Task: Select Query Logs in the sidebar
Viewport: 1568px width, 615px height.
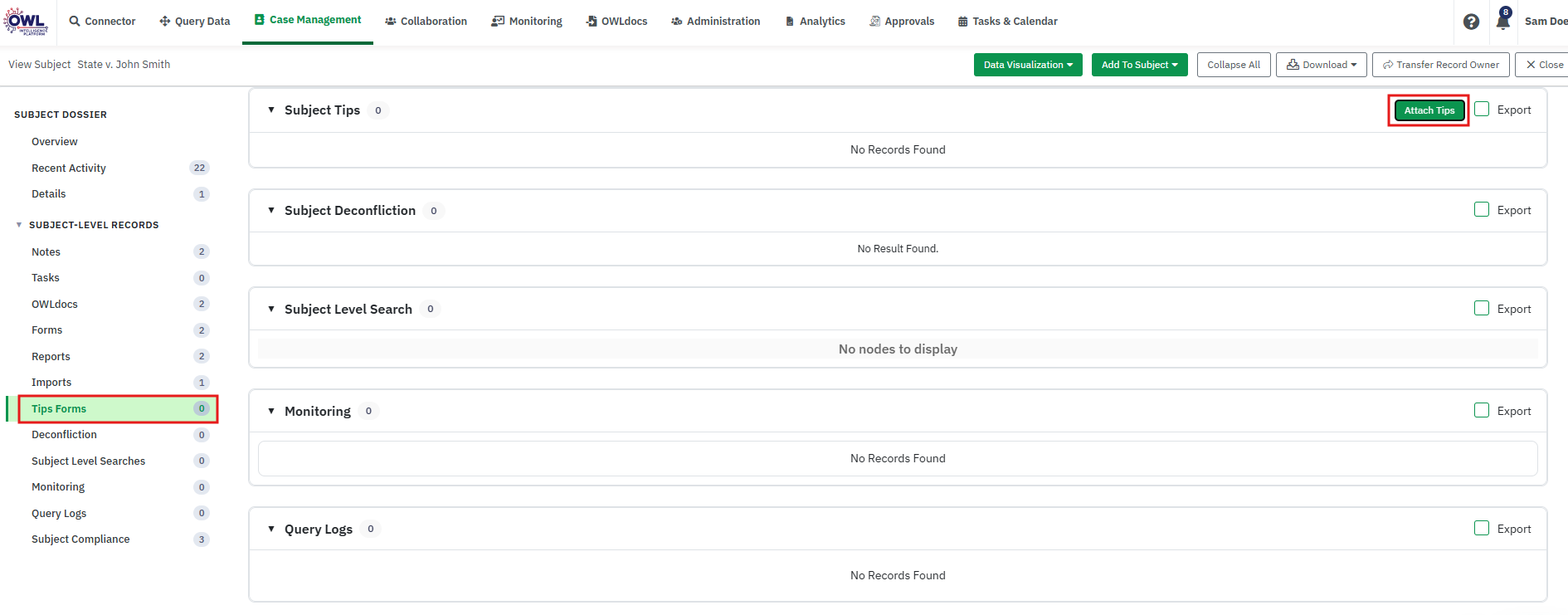Action: pos(59,513)
